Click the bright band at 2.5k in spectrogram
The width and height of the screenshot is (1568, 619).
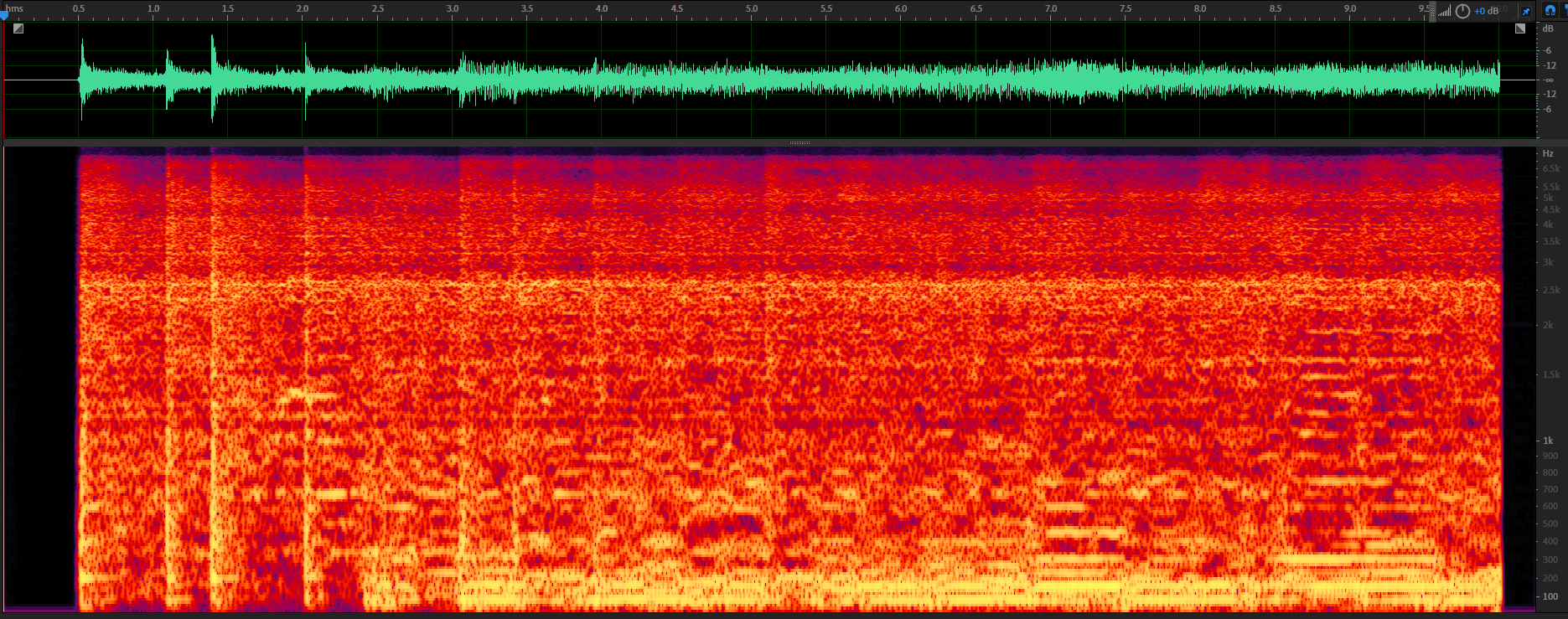coord(789,283)
